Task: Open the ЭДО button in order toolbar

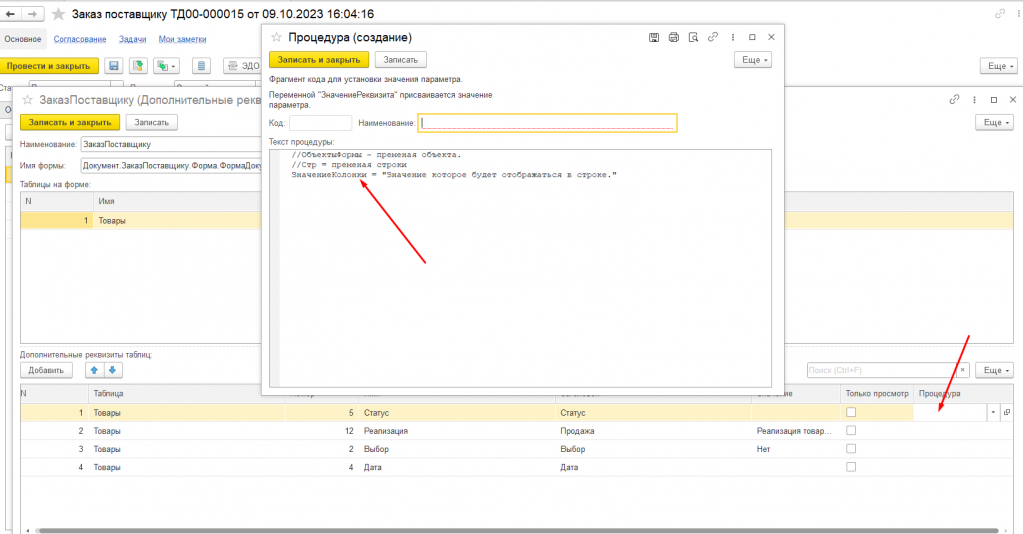Action: pyautogui.click(x=243, y=66)
